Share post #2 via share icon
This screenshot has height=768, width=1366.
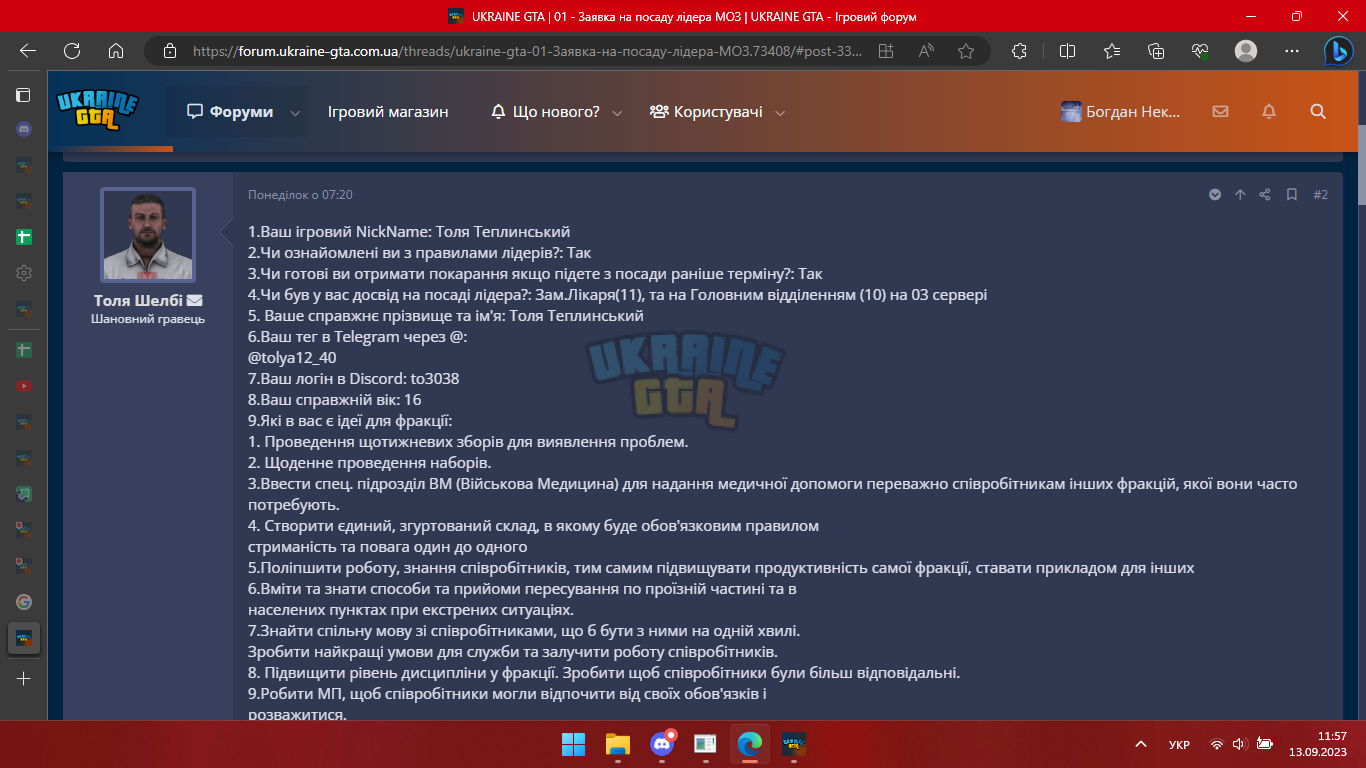pos(1265,195)
